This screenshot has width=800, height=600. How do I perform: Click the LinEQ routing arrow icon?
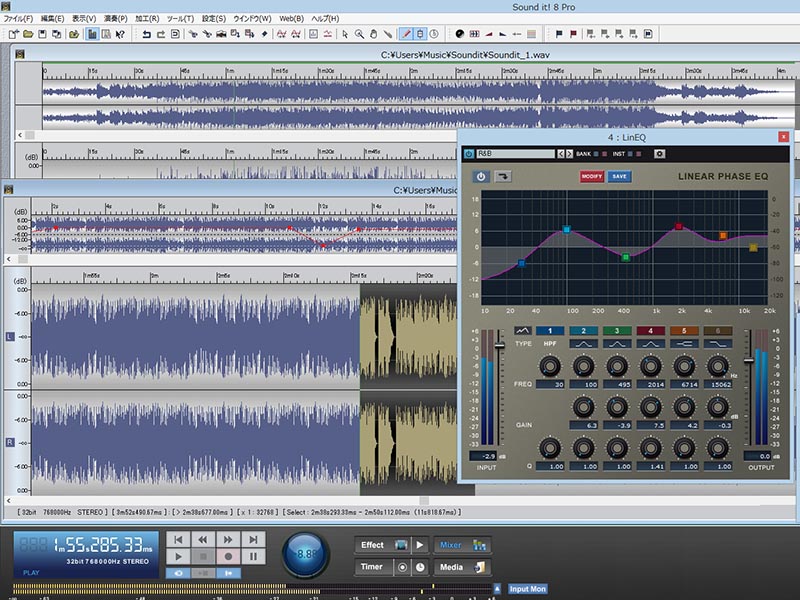503,177
